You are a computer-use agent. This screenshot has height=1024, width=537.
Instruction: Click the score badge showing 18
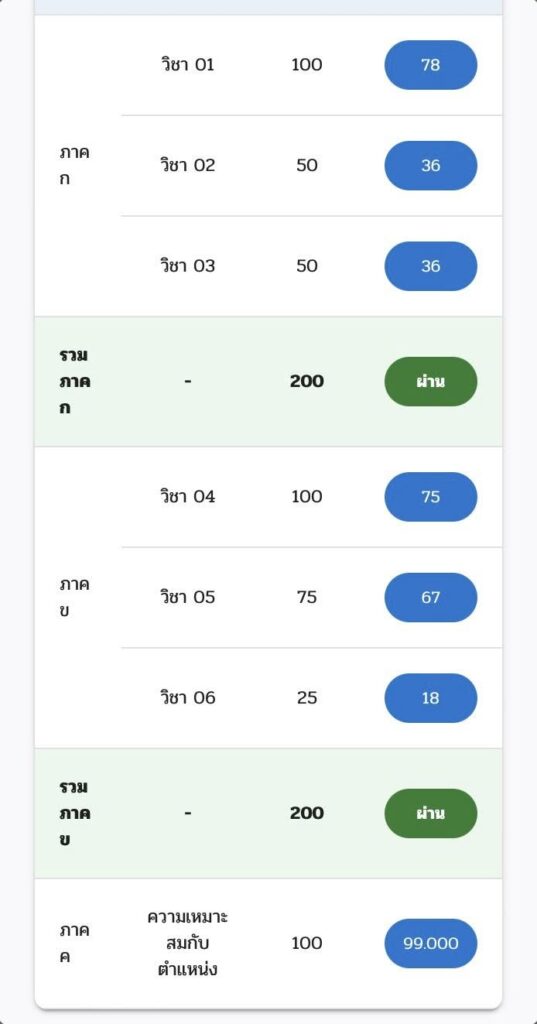tap(431, 698)
